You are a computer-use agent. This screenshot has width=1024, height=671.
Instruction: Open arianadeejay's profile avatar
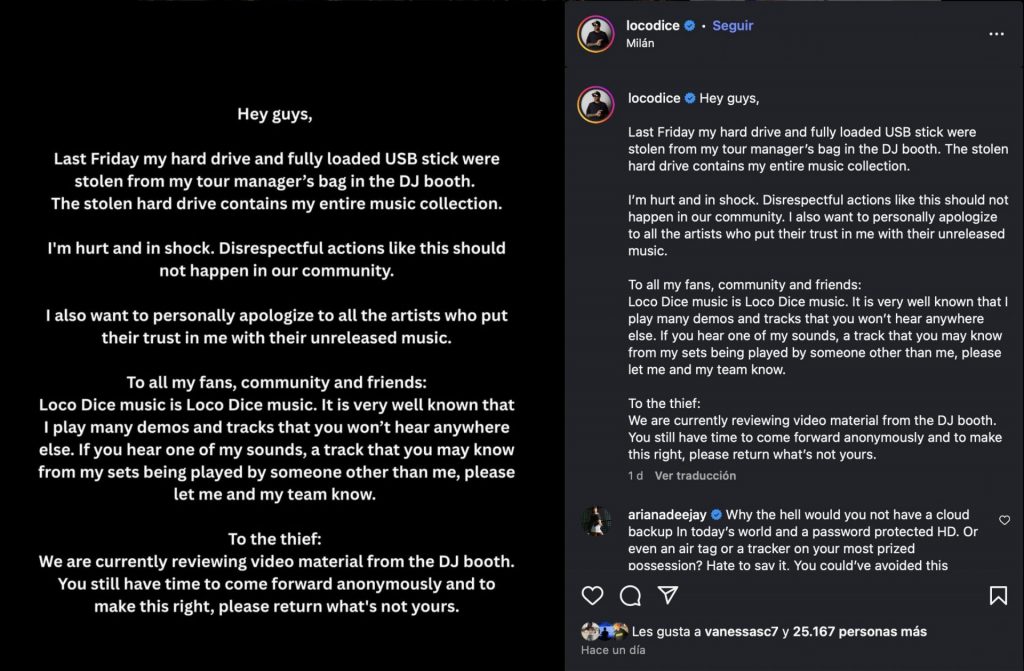pyautogui.click(x=595, y=521)
